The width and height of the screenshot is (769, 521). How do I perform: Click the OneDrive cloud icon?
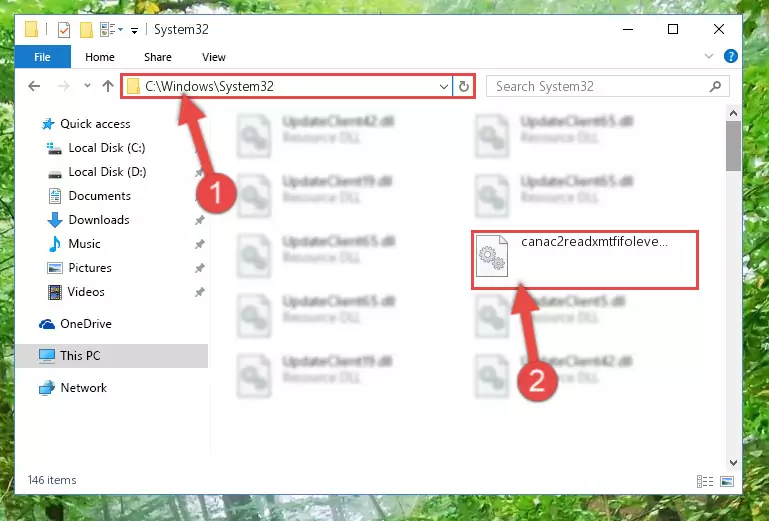pyautogui.click(x=47, y=324)
